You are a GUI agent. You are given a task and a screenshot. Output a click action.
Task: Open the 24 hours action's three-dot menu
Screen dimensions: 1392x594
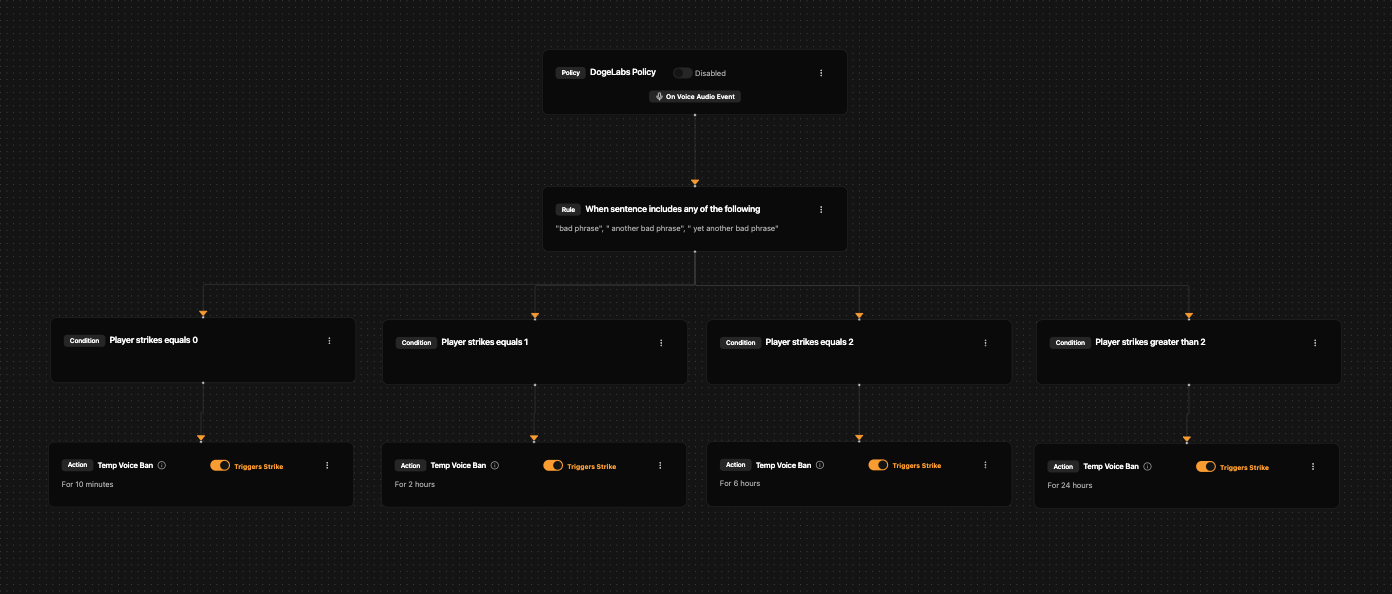pos(1313,467)
